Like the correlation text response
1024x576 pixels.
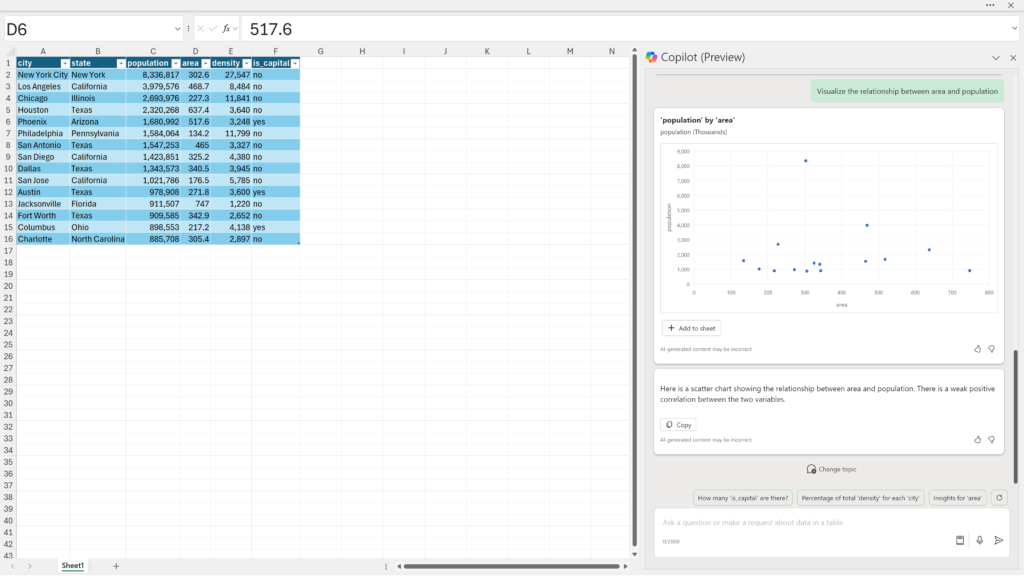point(977,439)
